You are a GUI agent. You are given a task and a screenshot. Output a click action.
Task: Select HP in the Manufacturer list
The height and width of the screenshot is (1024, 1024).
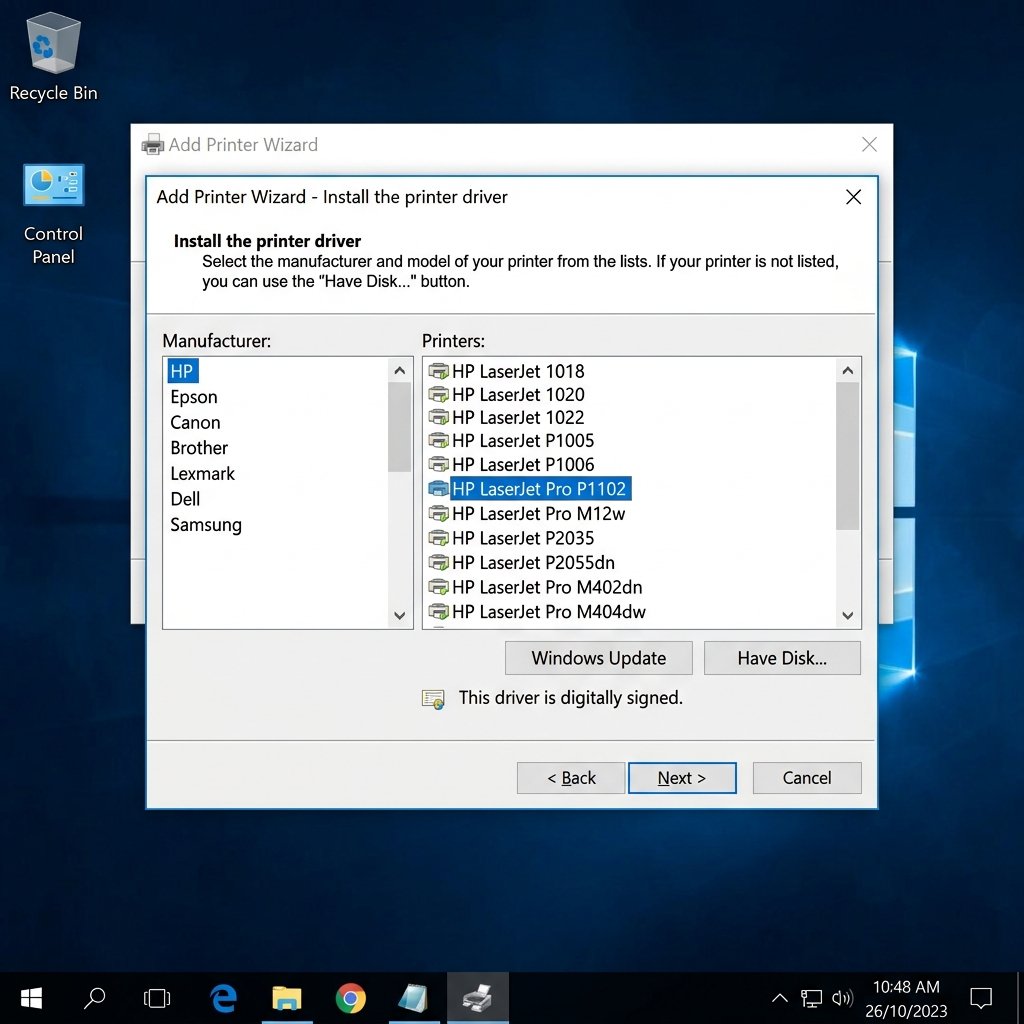(182, 371)
